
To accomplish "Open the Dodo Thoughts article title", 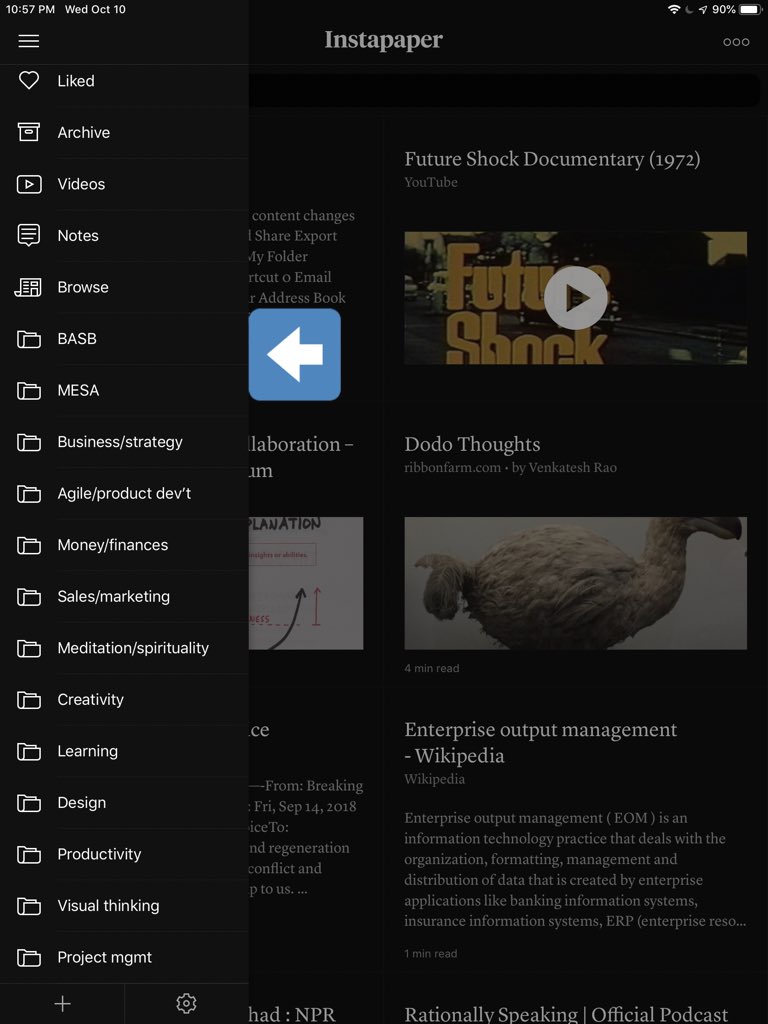I will click(472, 445).
